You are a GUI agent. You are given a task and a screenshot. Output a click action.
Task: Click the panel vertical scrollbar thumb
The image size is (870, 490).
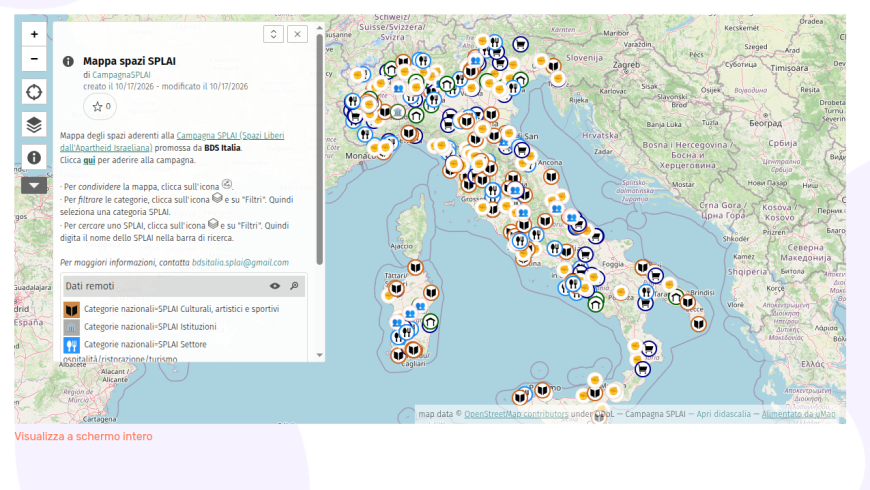point(320,149)
